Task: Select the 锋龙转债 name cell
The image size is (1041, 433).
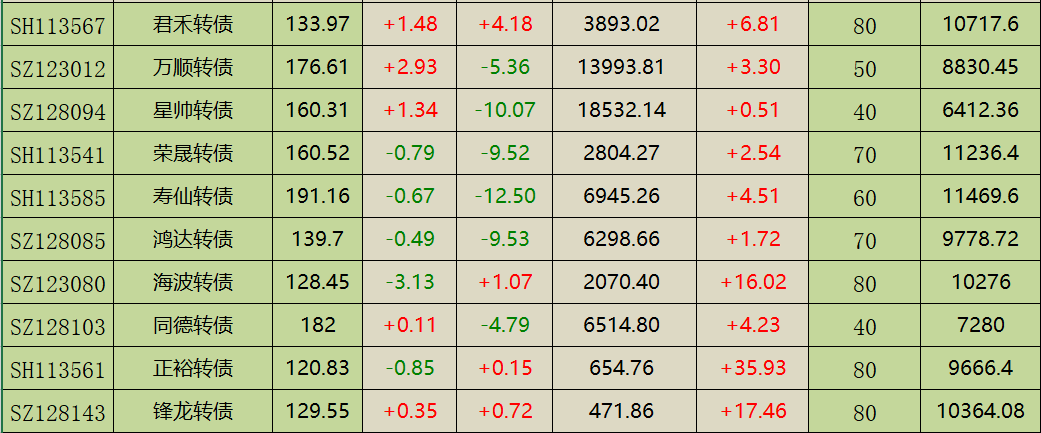Action: click(x=193, y=411)
